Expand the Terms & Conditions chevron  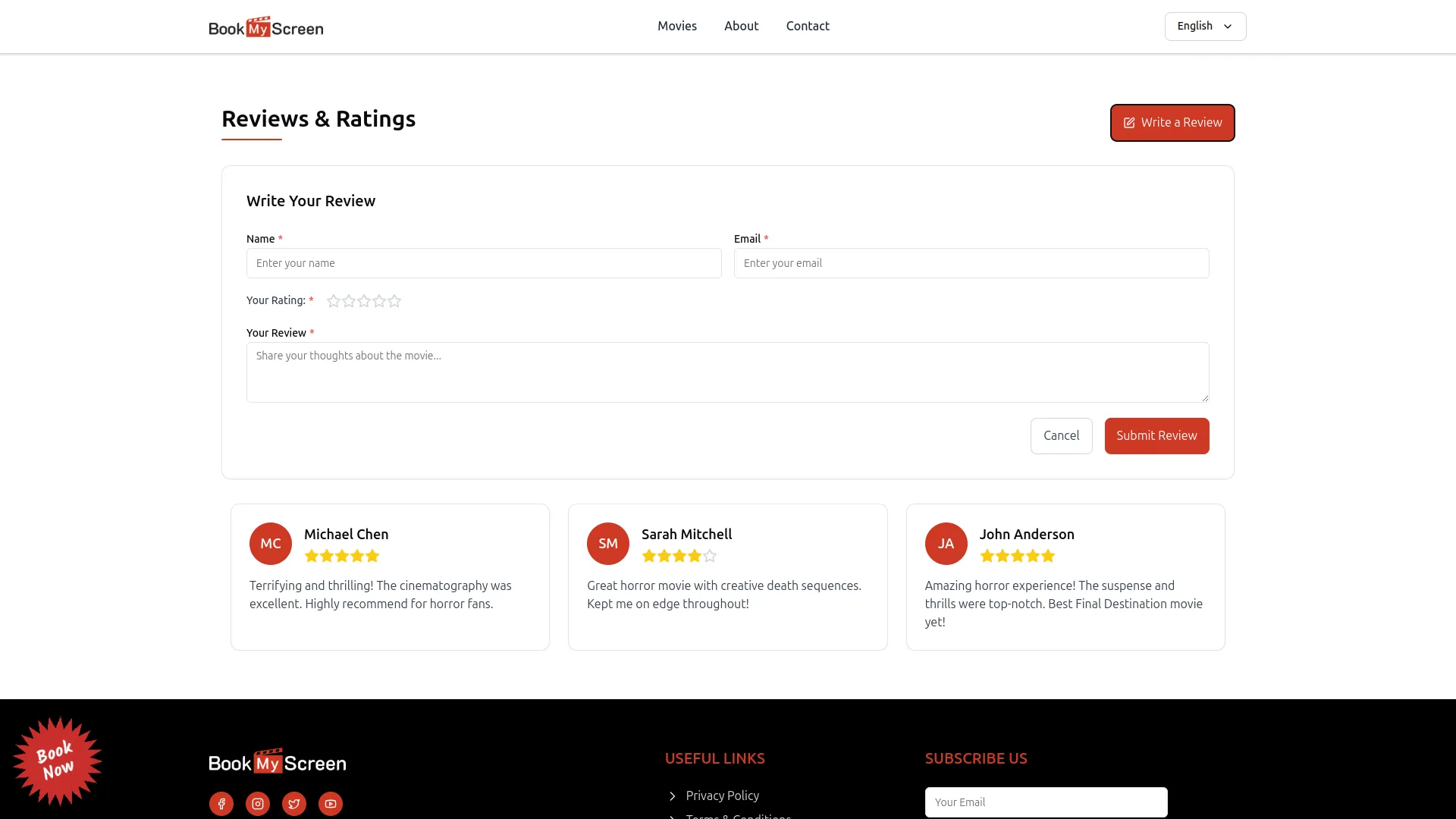(x=672, y=817)
